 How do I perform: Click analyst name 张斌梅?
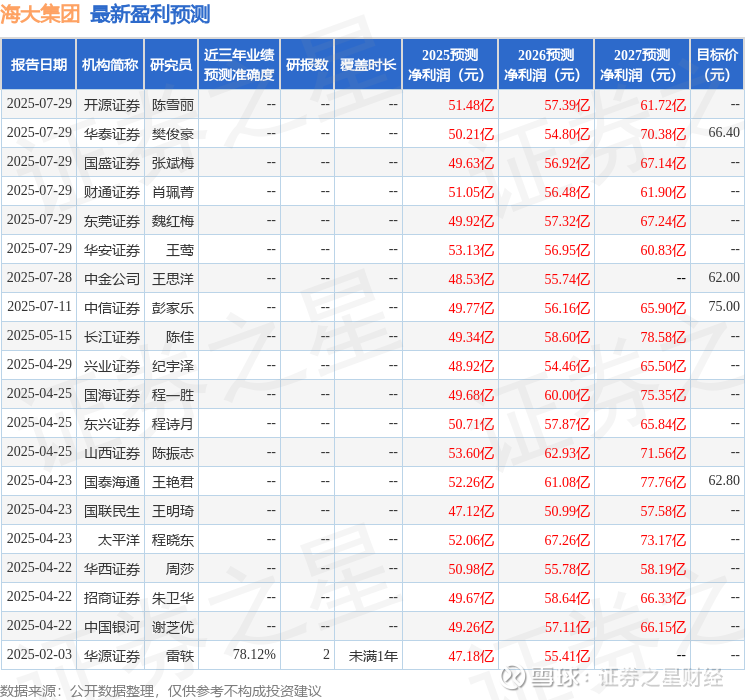173,163
